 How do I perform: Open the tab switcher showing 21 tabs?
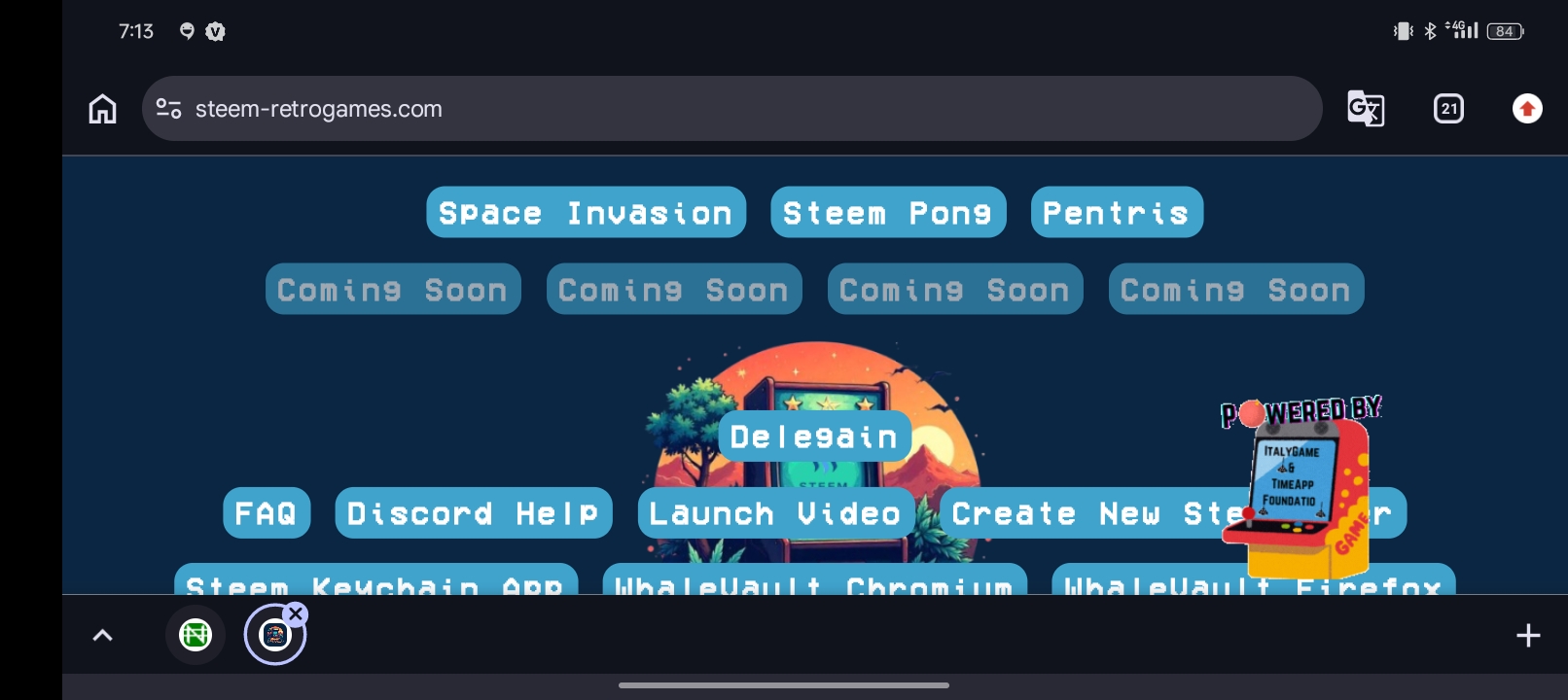pyautogui.click(x=1449, y=109)
